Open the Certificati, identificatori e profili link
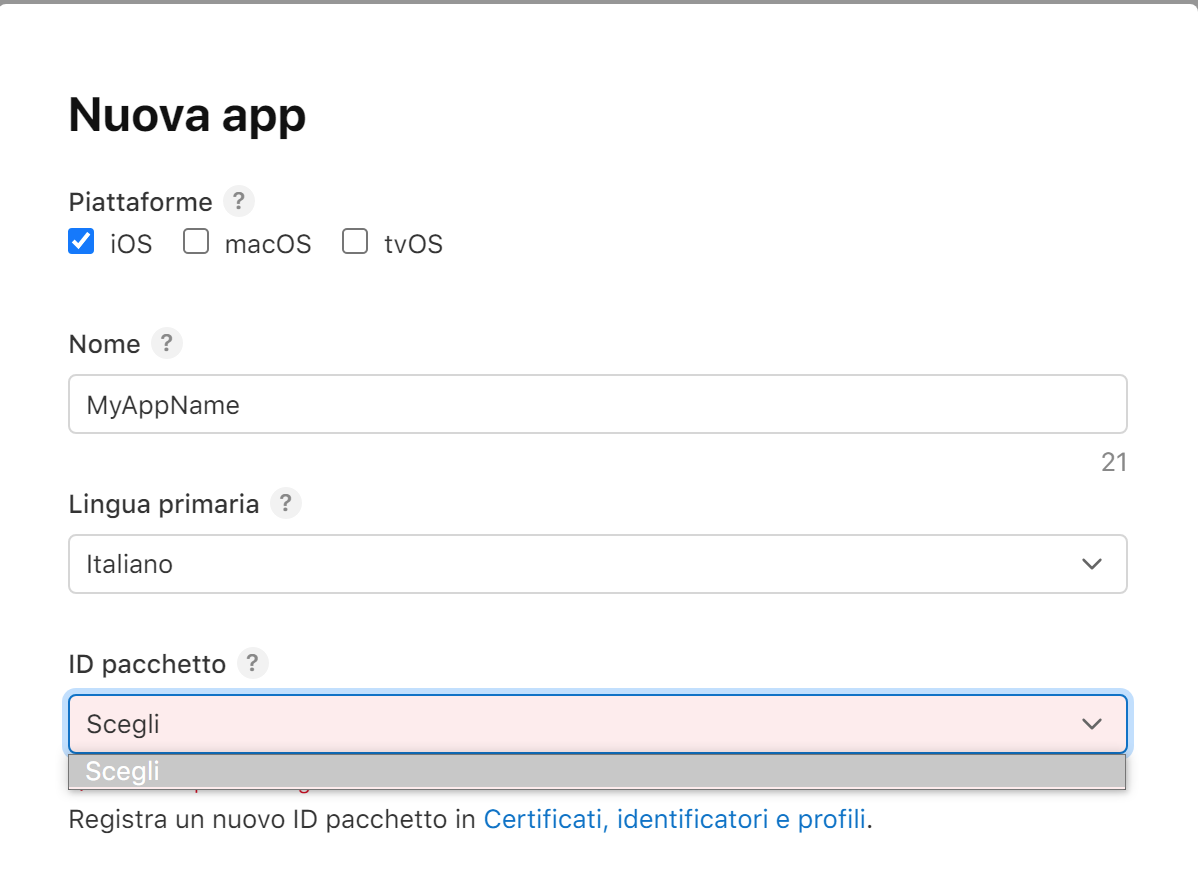 [x=674, y=818]
